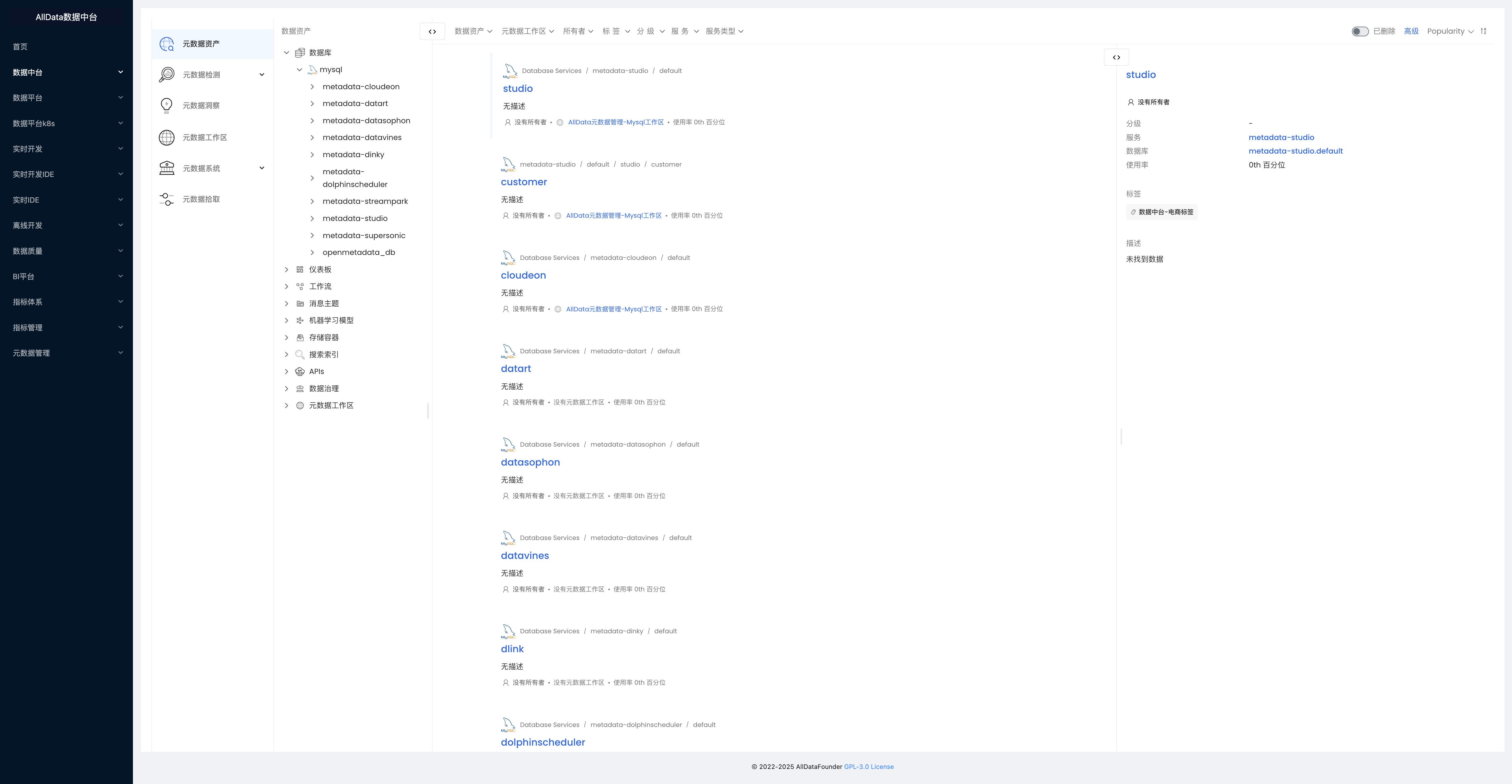Image resolution: width=1512 pixels, height=784 pixels.
Task: Click the sort order arrows icon
Action: tap(1483, 31)
